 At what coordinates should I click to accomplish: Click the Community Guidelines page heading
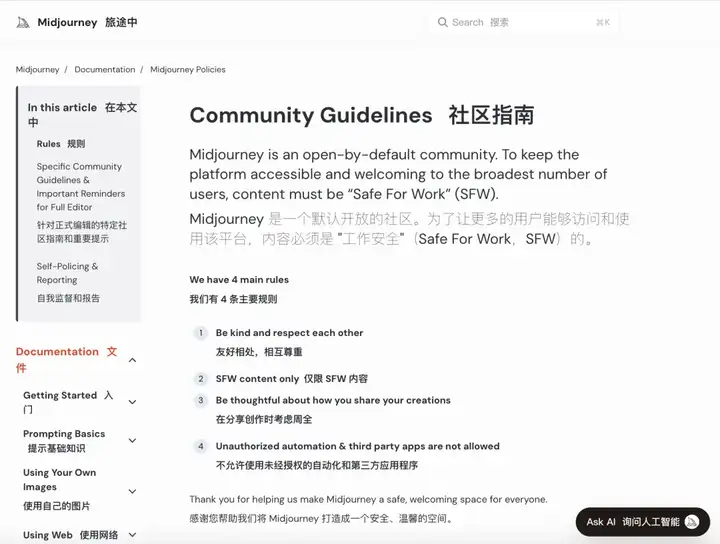click(x=362, y=115)
